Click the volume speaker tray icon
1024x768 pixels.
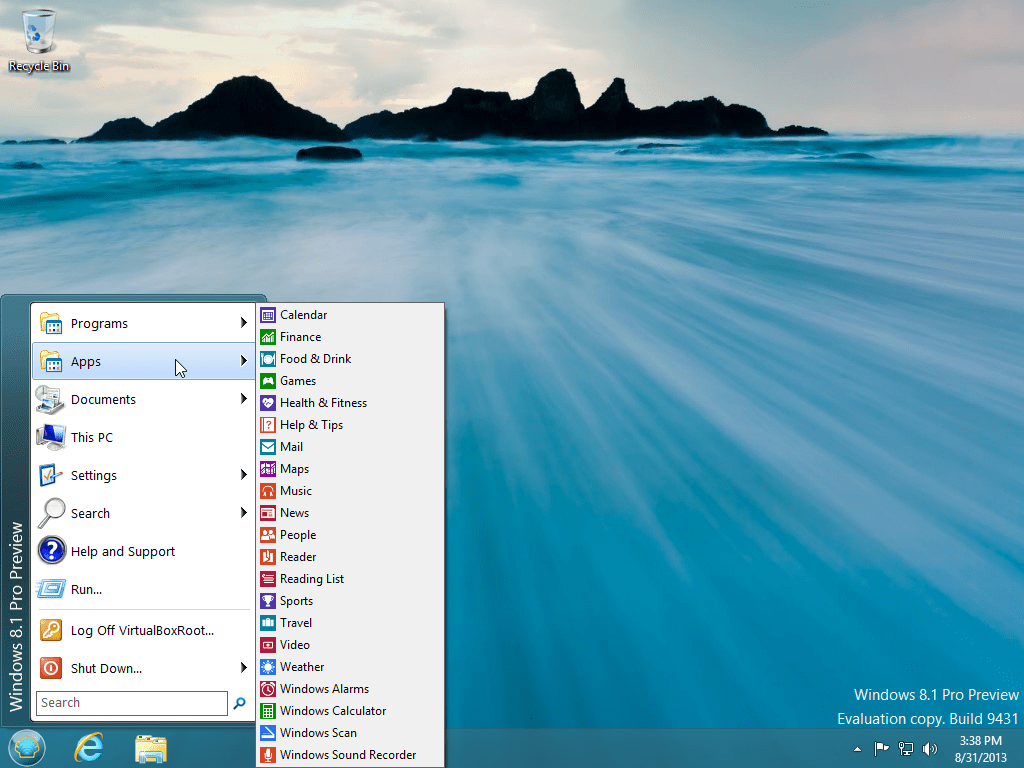[x=929, y=748]
